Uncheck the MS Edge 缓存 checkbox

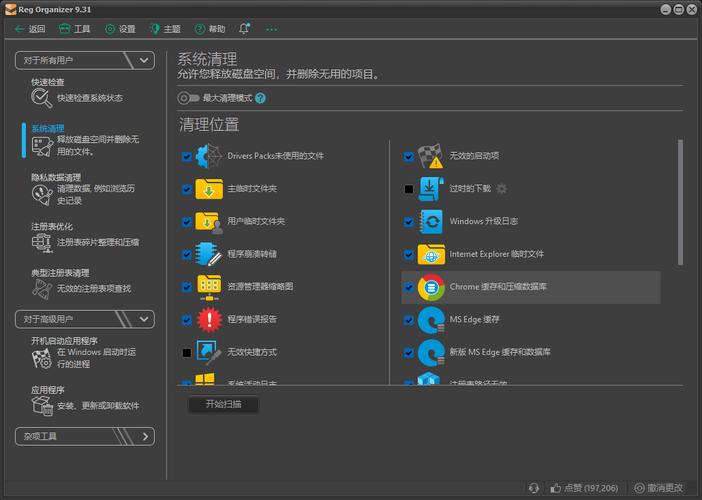[x=408, y=320]
